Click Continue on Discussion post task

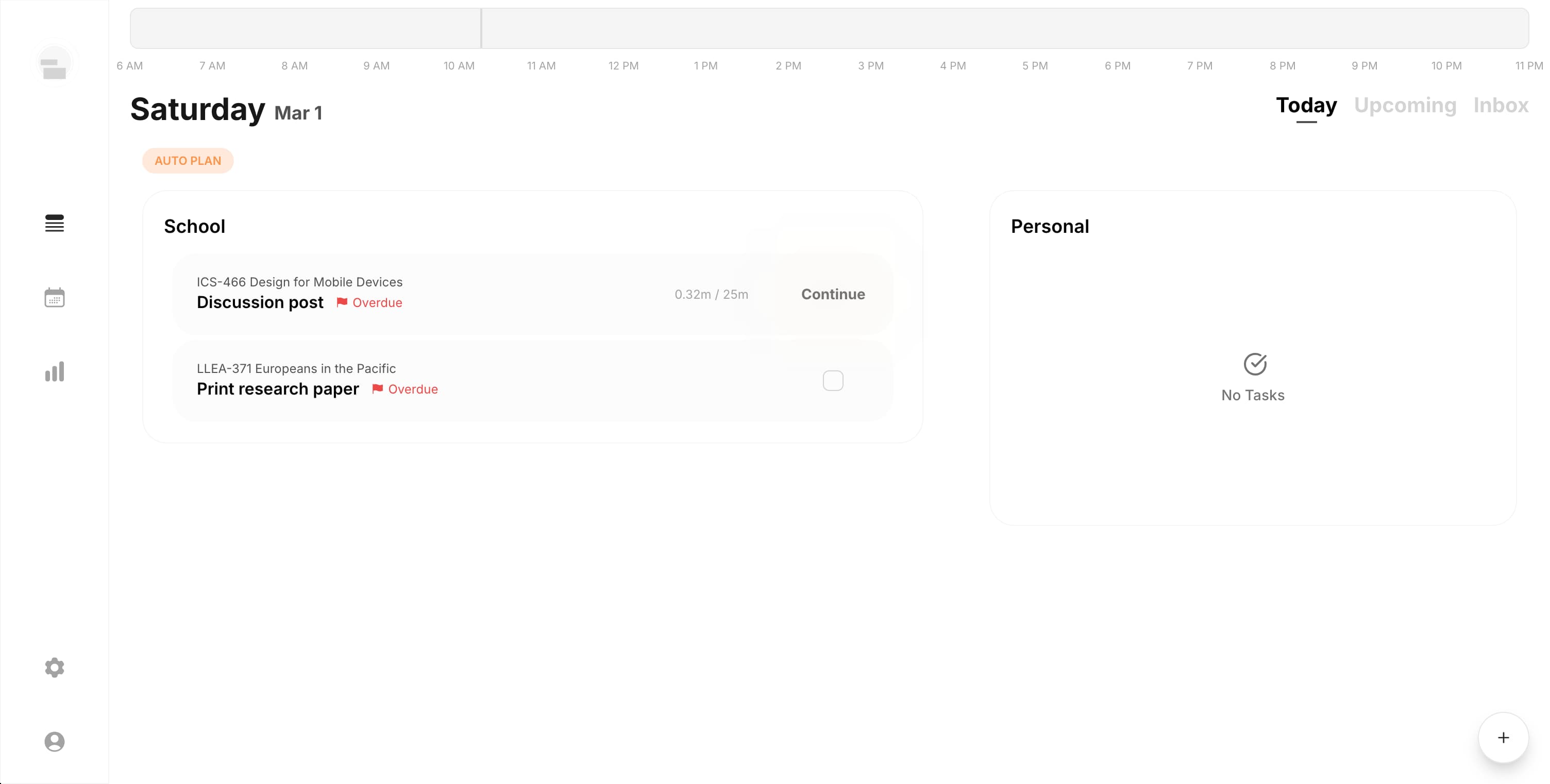[832, 293]
